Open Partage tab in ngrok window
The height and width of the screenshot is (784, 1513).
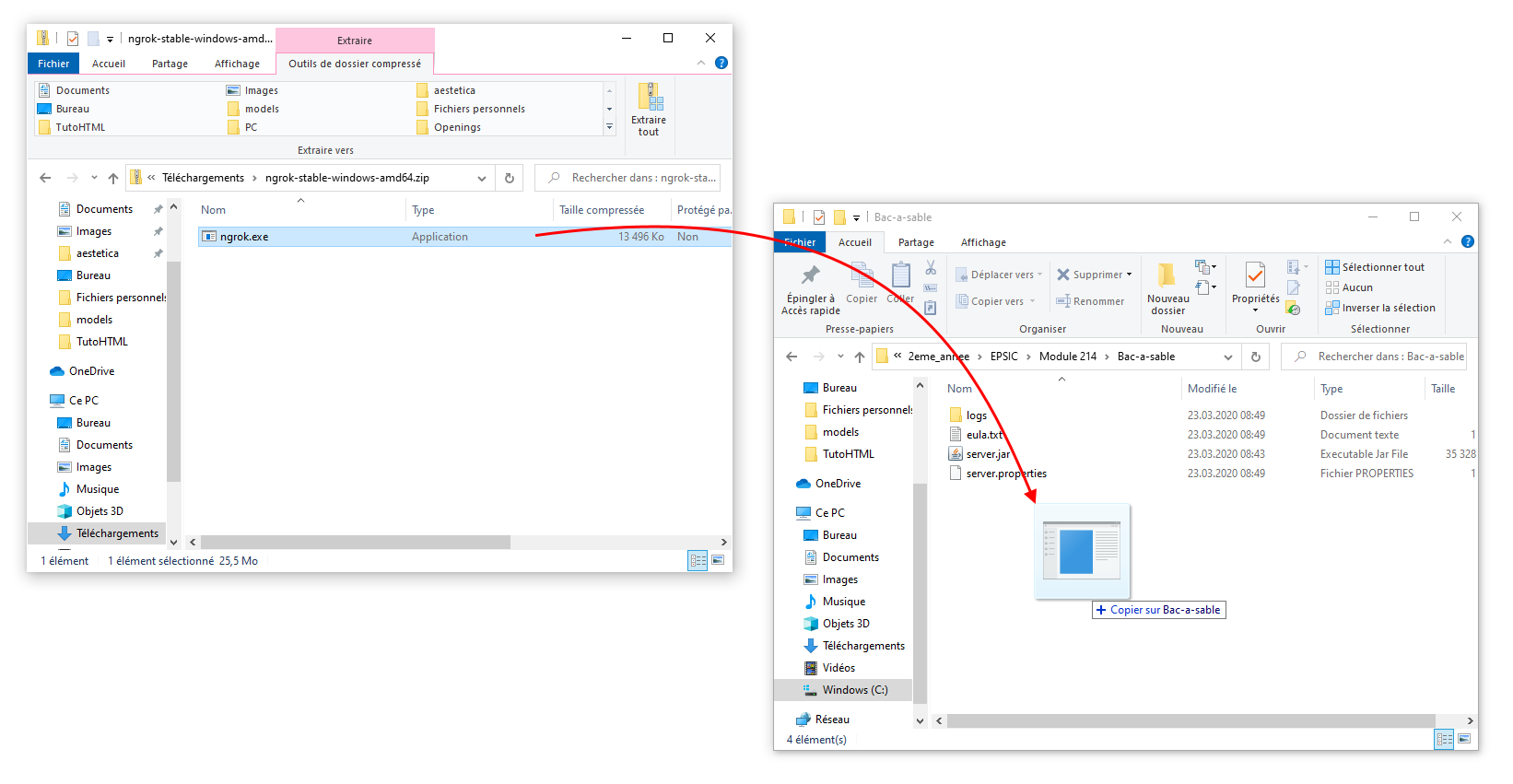point(170,64)
